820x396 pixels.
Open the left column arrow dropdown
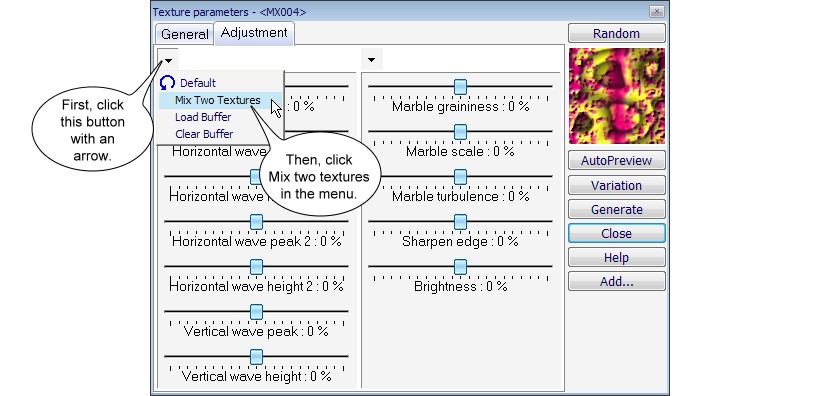coord(168,60)
